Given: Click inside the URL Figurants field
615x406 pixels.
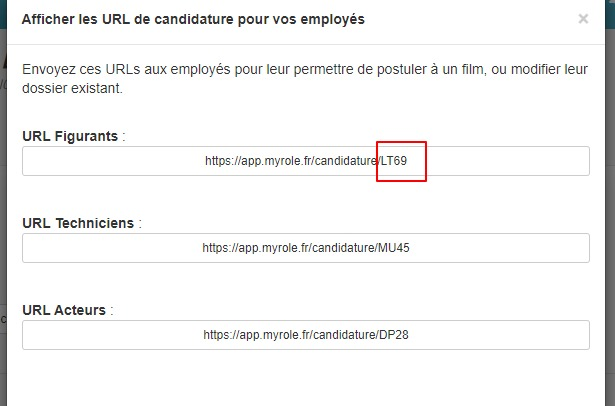Looking at the screenshot, I should (306, 161).
